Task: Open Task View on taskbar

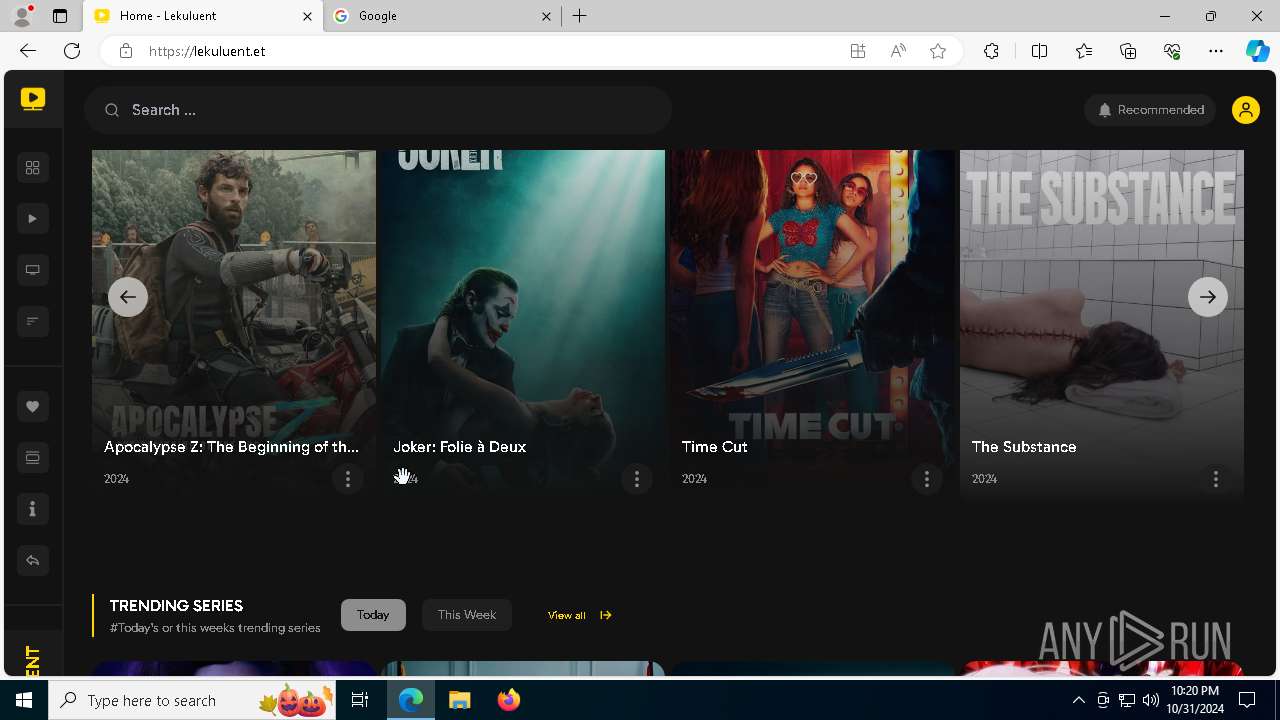Action: click(361, 700)
